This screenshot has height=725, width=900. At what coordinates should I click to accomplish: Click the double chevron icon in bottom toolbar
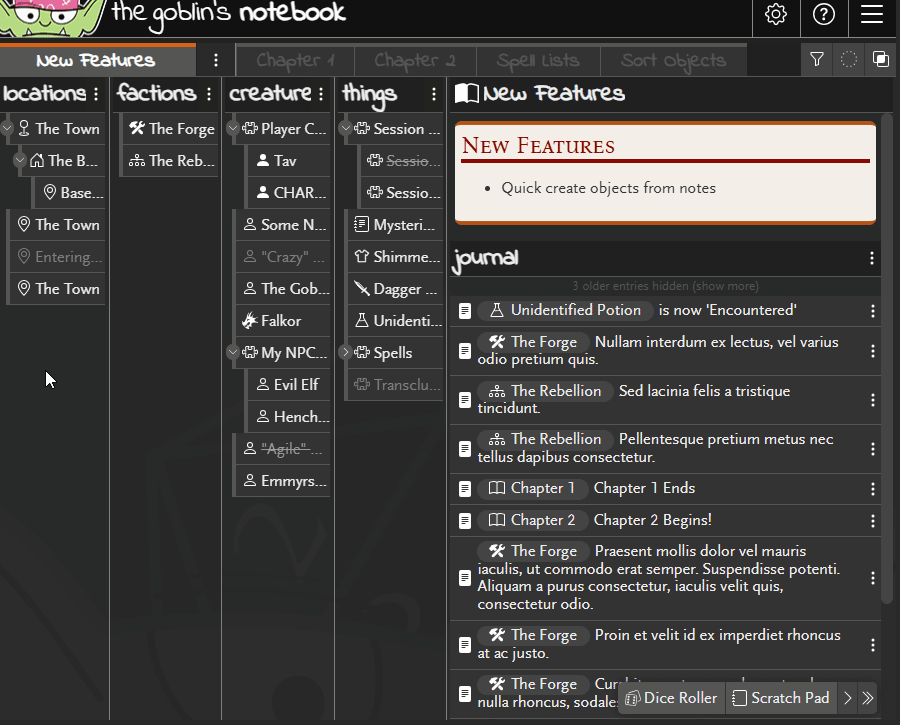click(867, 698)
